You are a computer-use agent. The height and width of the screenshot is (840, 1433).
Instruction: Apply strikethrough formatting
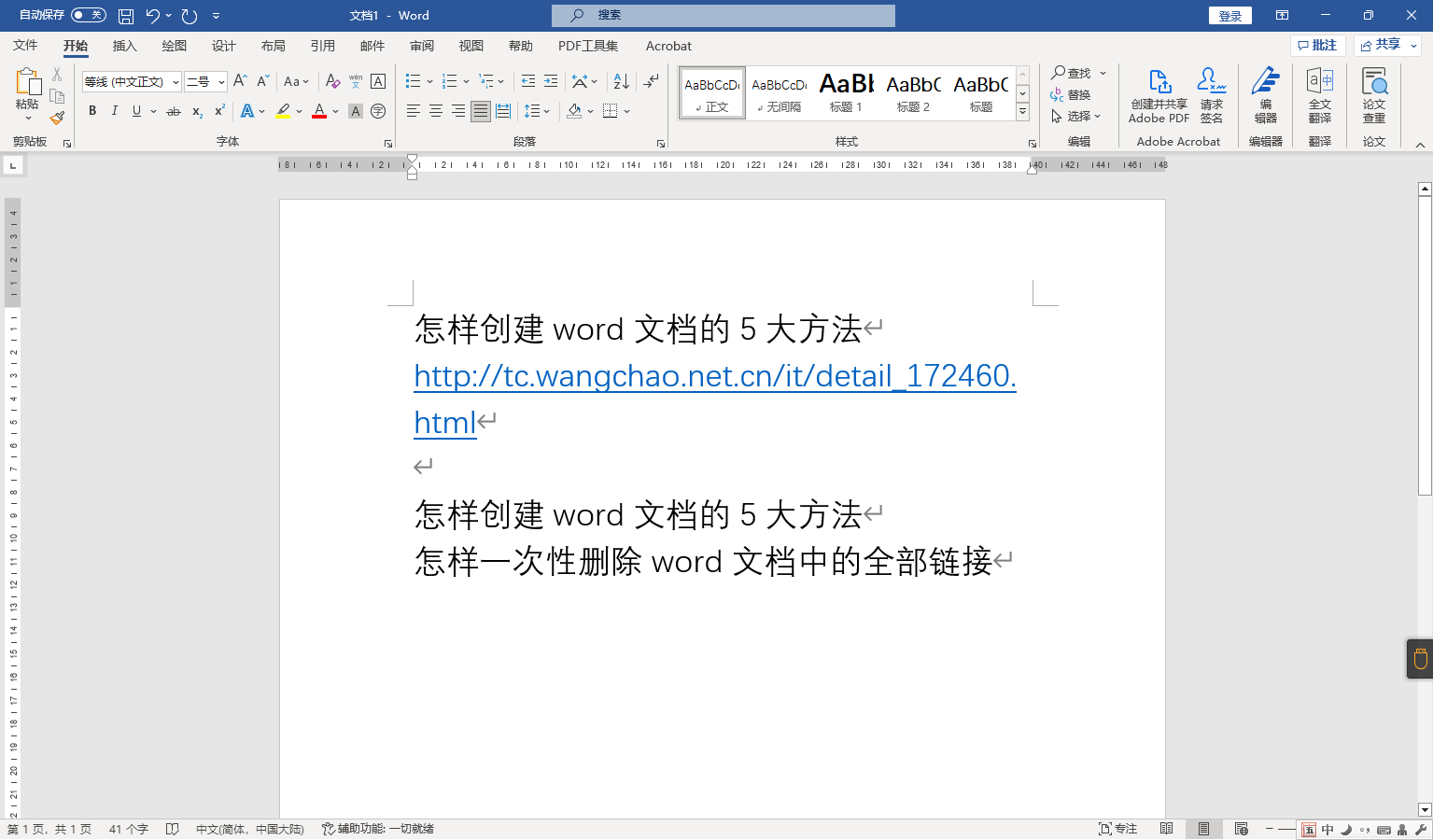[174, 111]
